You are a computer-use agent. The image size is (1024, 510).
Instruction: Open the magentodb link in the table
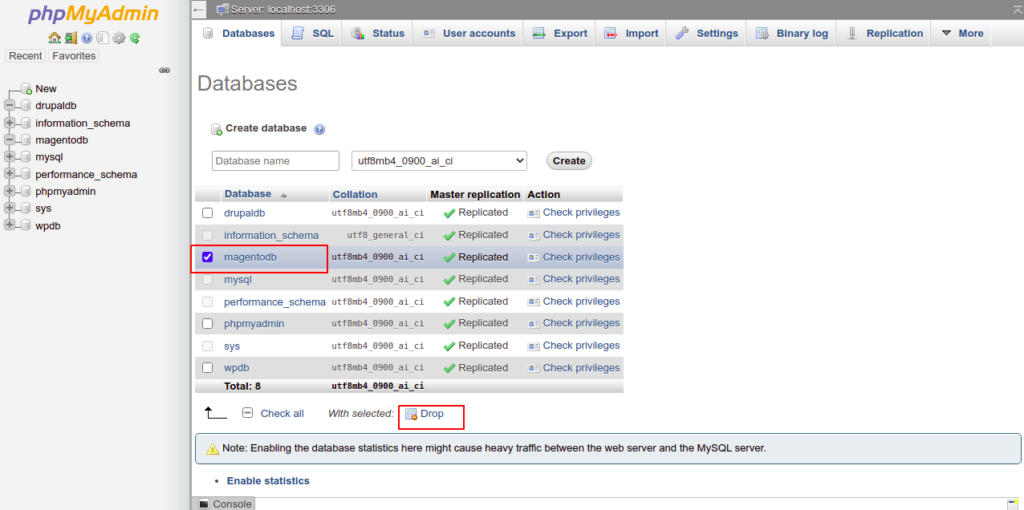[250, 257]
